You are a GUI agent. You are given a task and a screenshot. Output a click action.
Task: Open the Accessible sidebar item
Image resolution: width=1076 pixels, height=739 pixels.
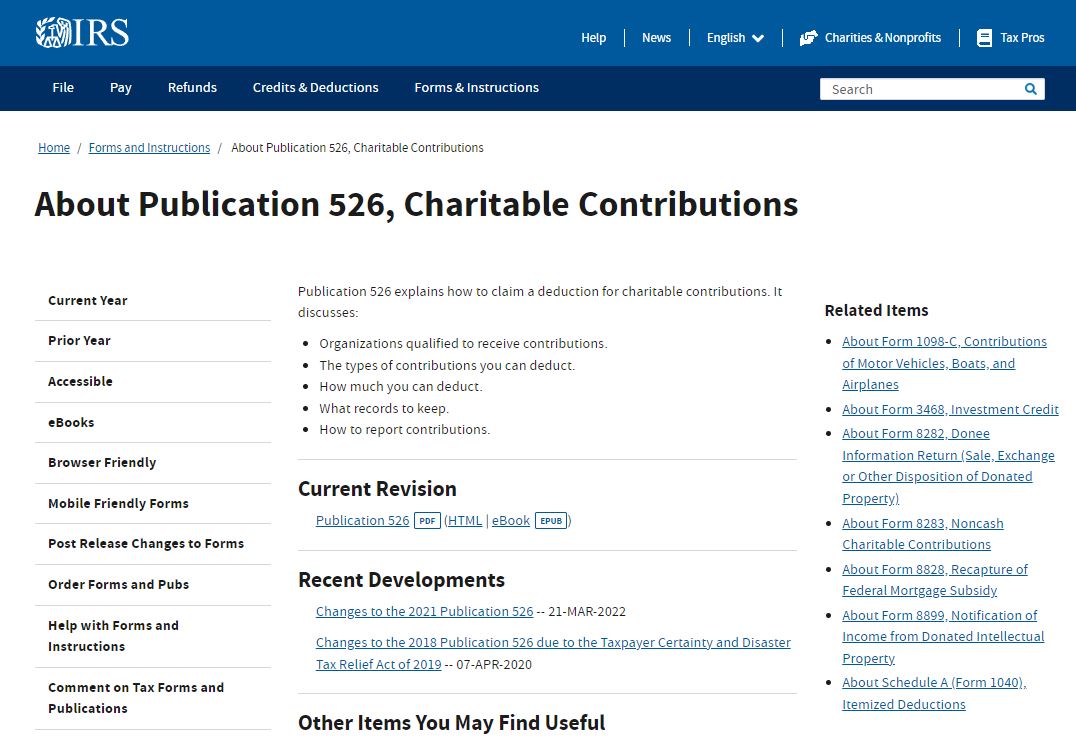[x=80, y=382]
